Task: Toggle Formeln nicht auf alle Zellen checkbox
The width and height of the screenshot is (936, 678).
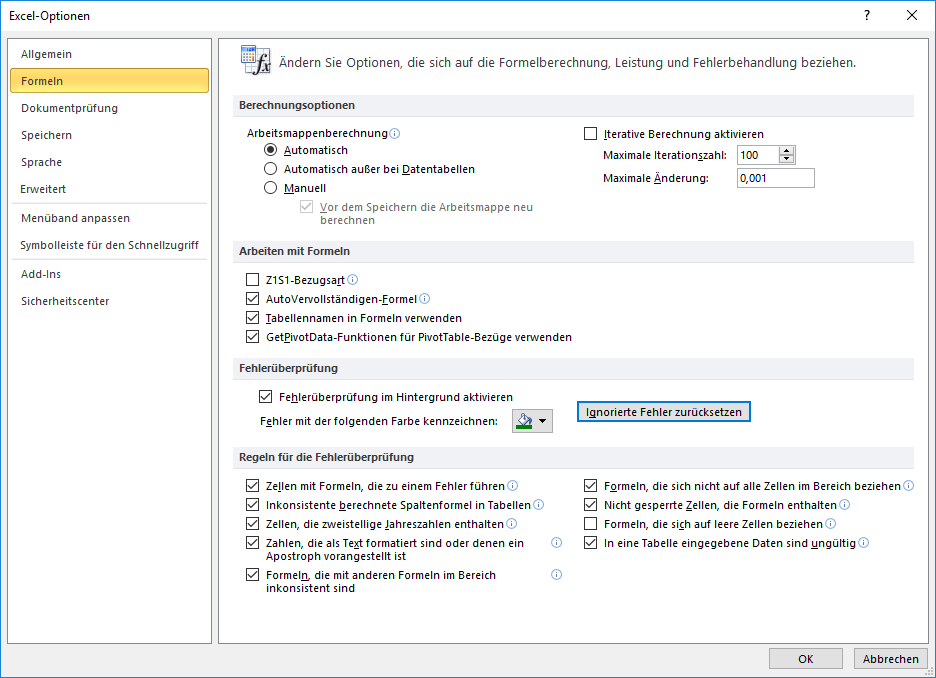Action: (x=590, y=485)
